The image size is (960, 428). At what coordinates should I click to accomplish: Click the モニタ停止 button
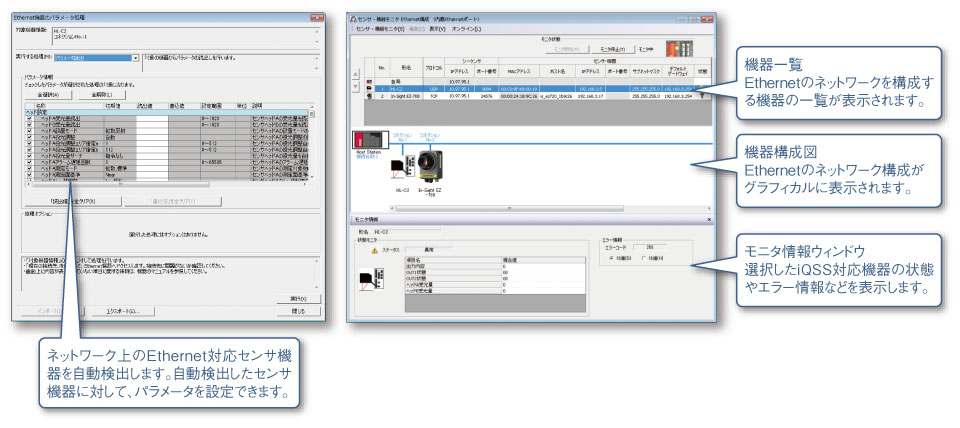[x=613, y=47]
